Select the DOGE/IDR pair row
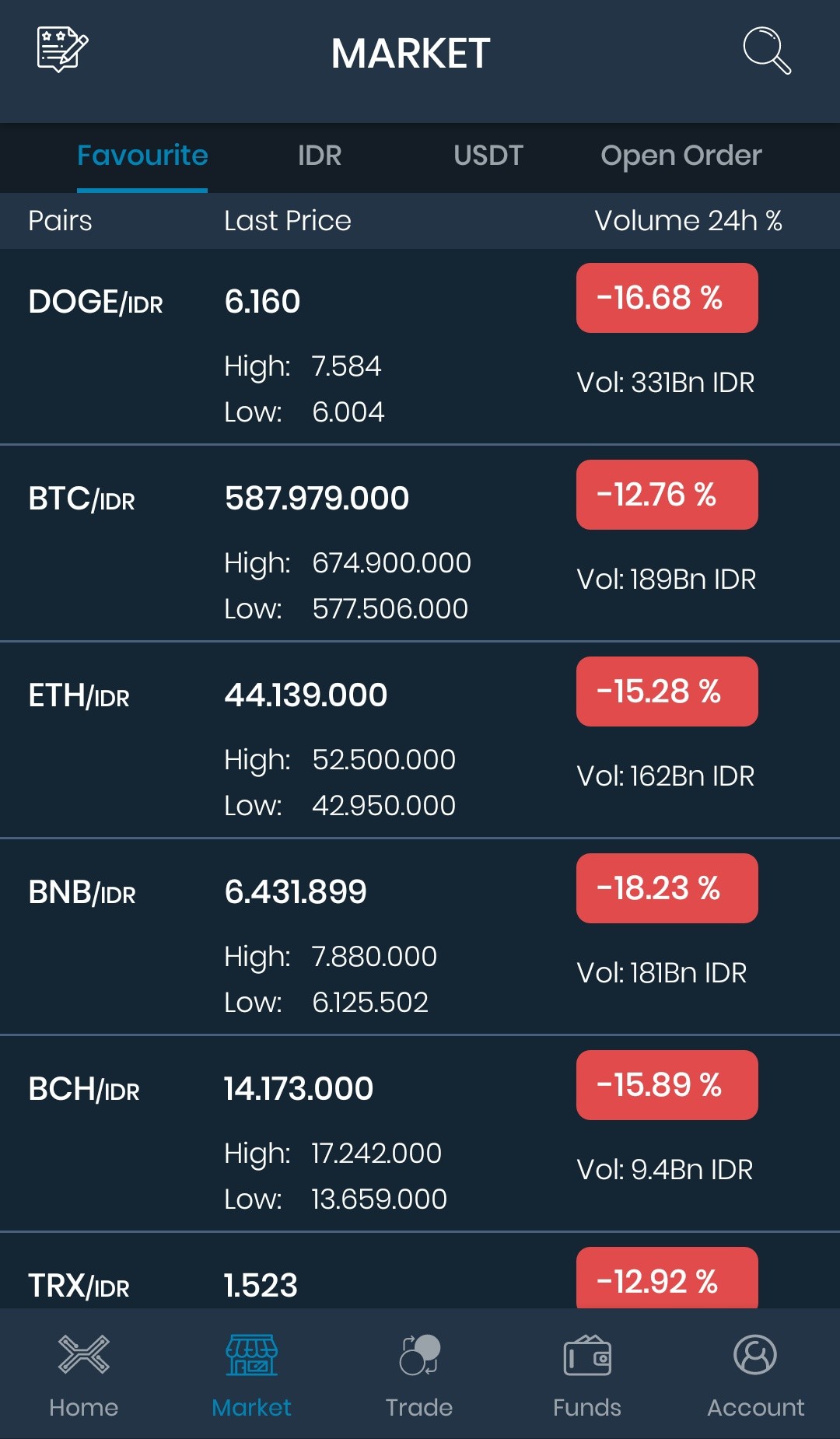 pos(420,347)
